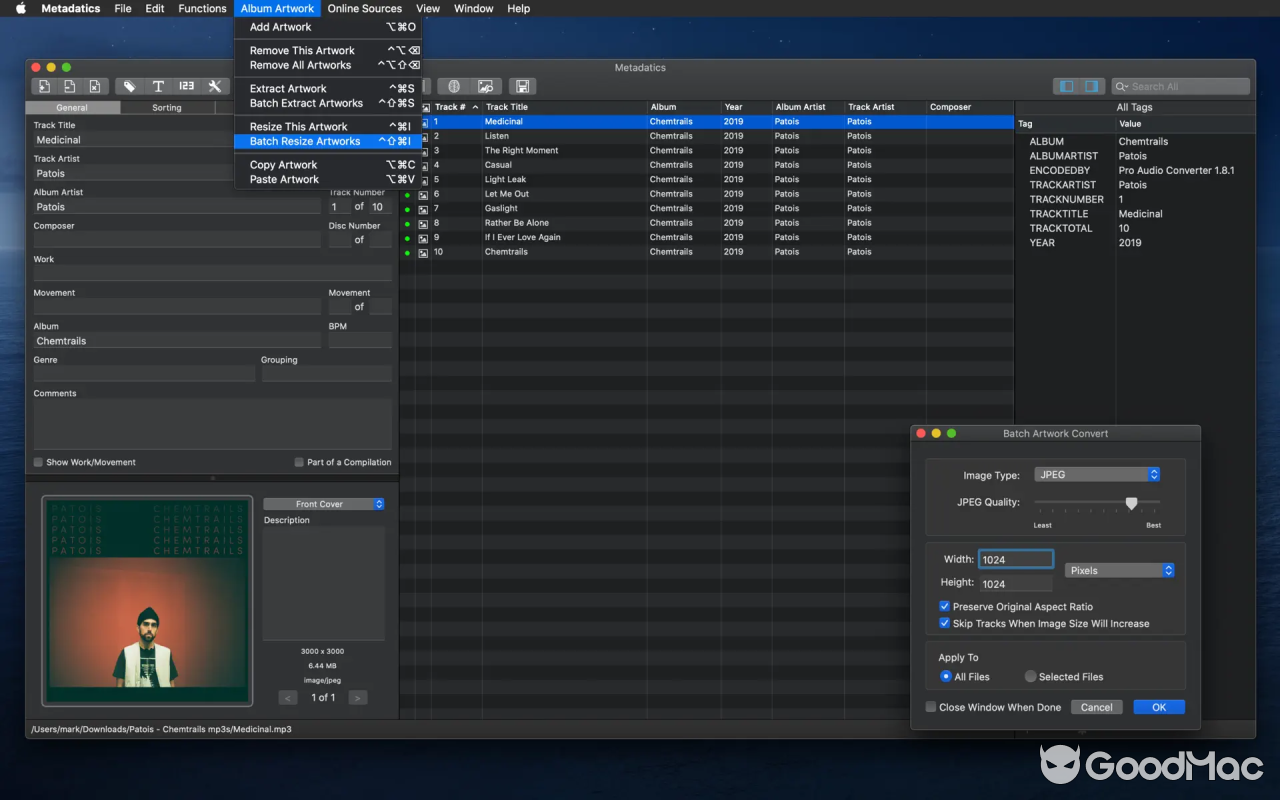The width and height of the screenshot is (1280, 800).
Task: Cancel the Batch Artwork Convert dialog
Action: click(x=1096, y=706)
